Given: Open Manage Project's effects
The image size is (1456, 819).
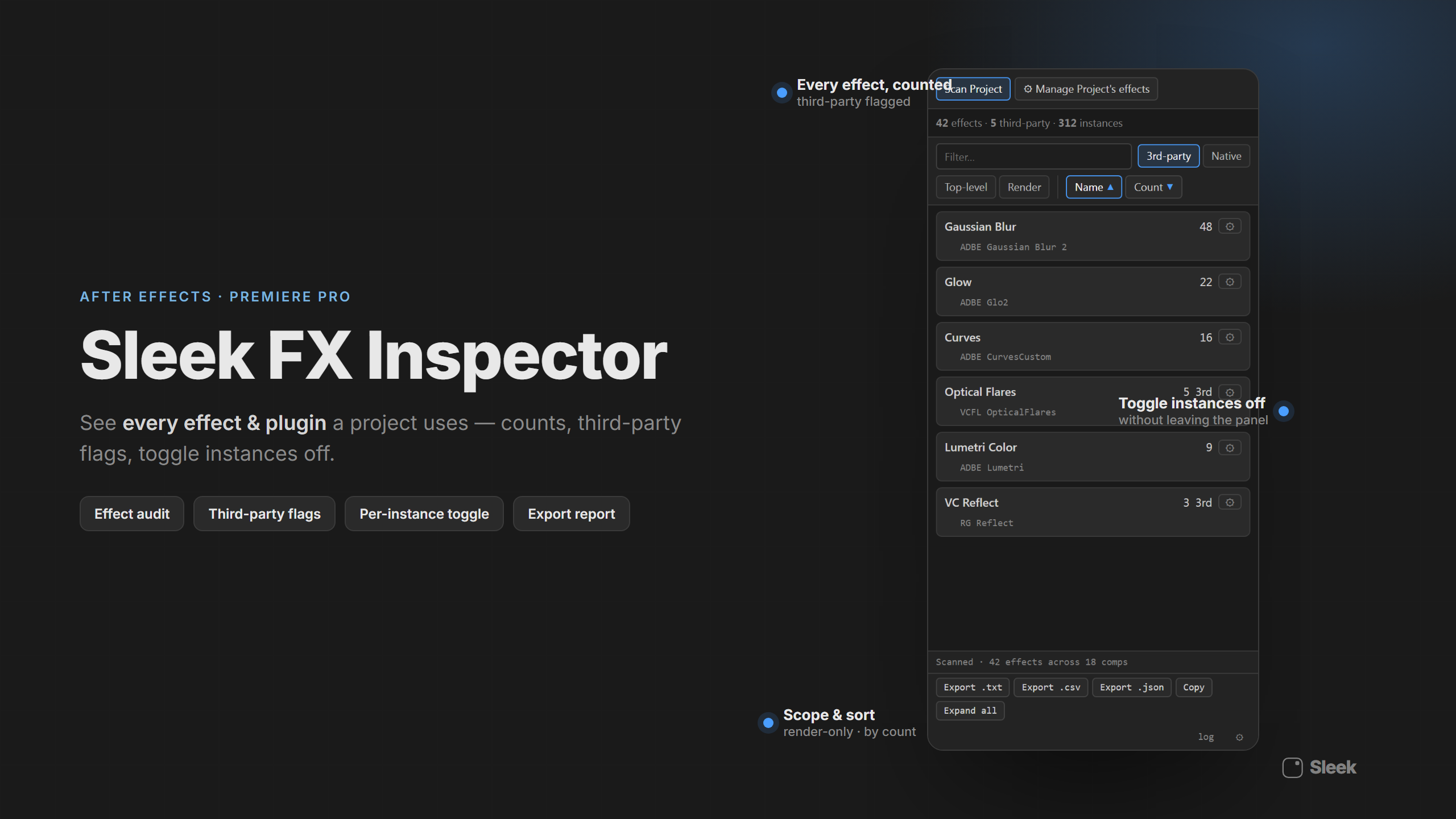Looking at the screenshot, I should point(1086,89).
